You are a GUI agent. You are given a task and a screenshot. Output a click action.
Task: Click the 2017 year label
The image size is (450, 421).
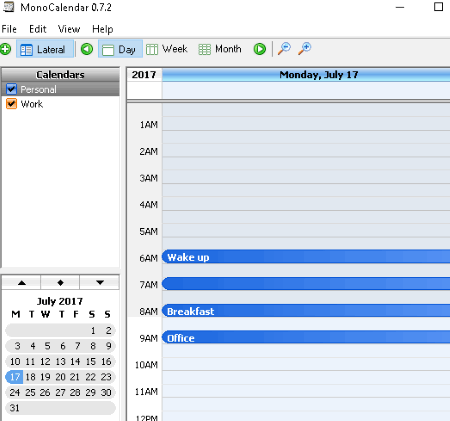pos(144,75)
